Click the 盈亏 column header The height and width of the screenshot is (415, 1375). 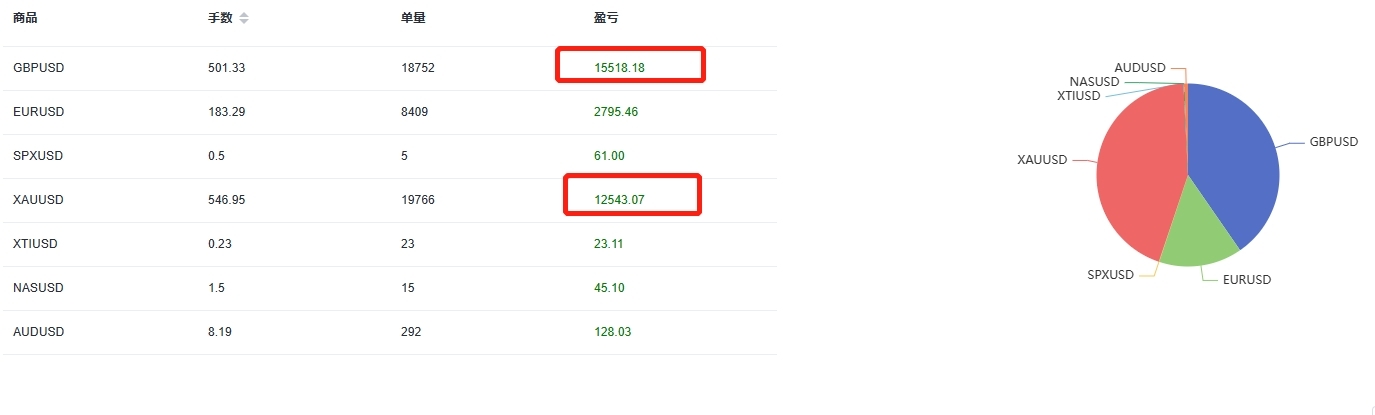pos(606,18)
